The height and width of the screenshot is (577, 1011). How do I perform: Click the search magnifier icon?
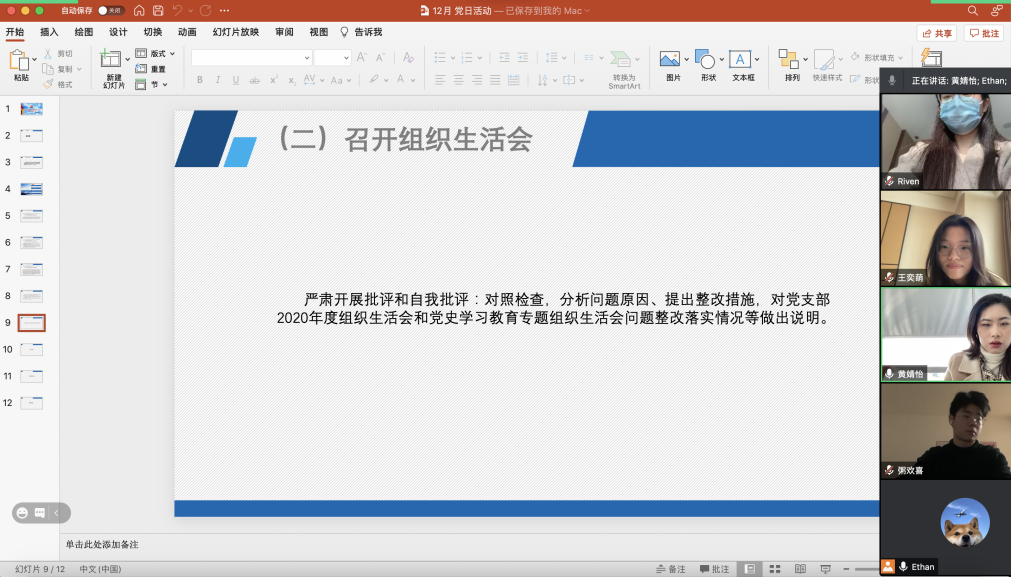point(973,10)
